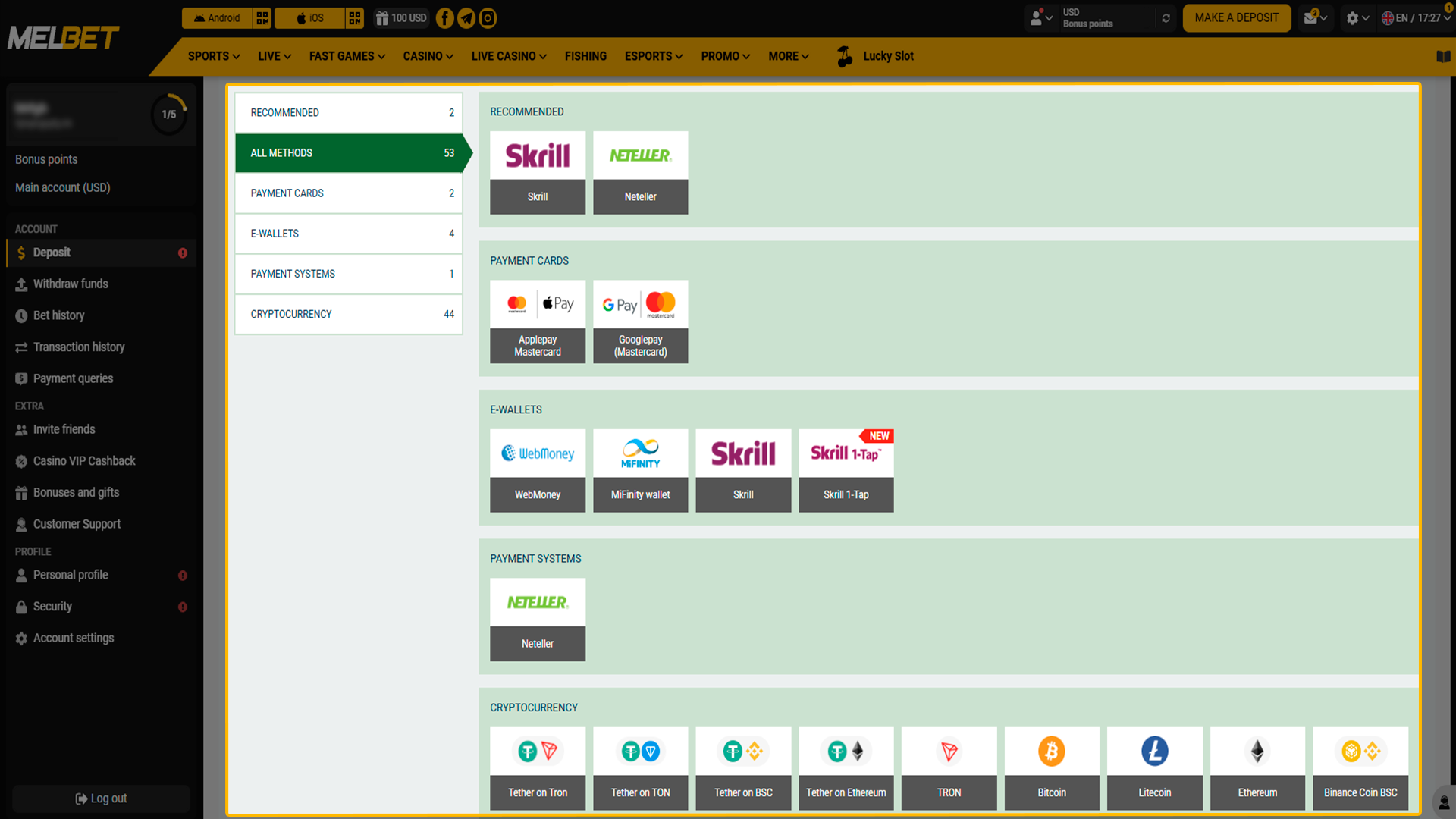
Task: Open Transaction history from the account sidebar
Action: coord(78,347)
